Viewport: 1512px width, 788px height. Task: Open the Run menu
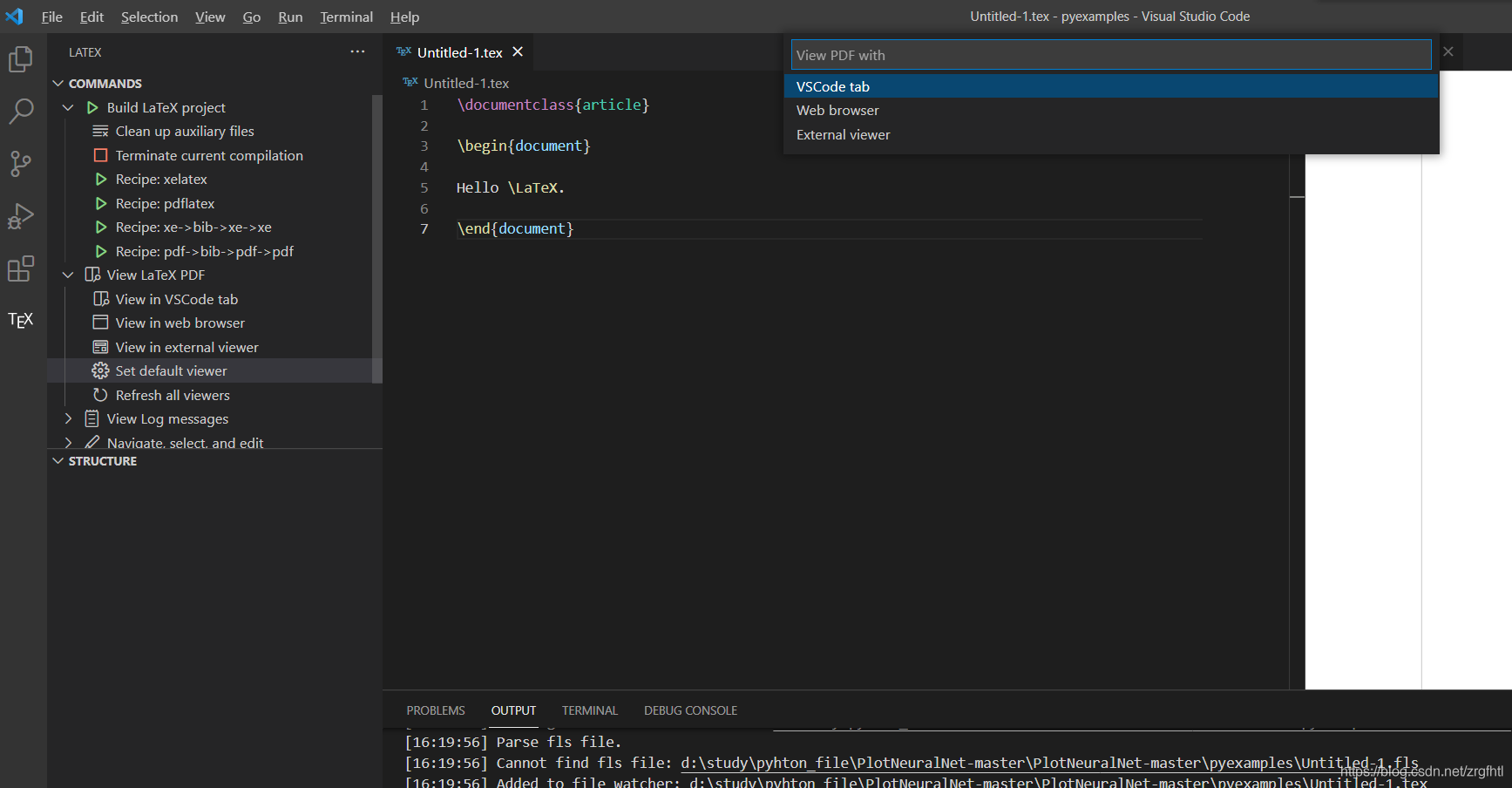tap(290, 17)
